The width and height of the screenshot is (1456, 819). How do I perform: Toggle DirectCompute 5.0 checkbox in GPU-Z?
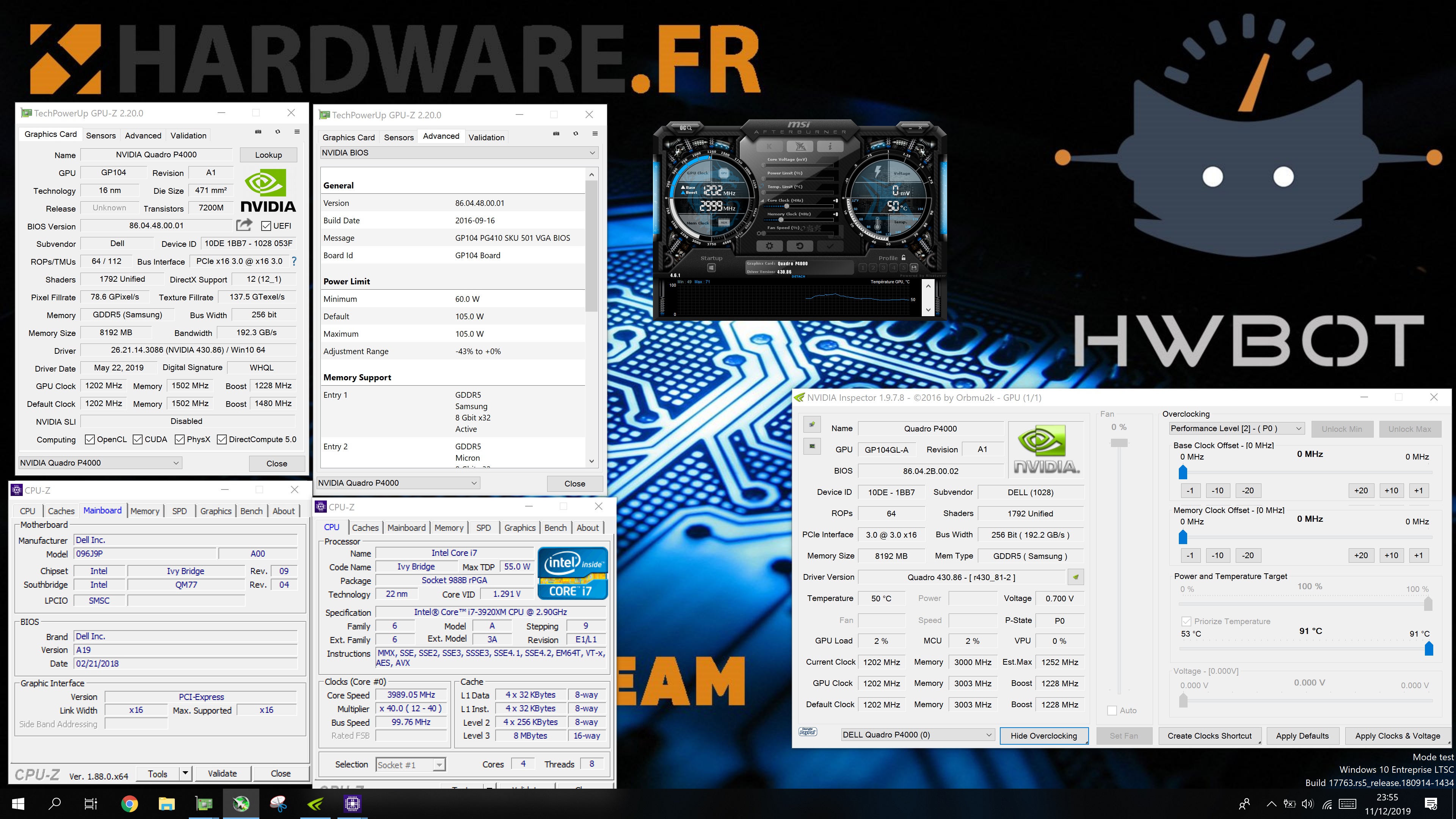tap(221, 439)
